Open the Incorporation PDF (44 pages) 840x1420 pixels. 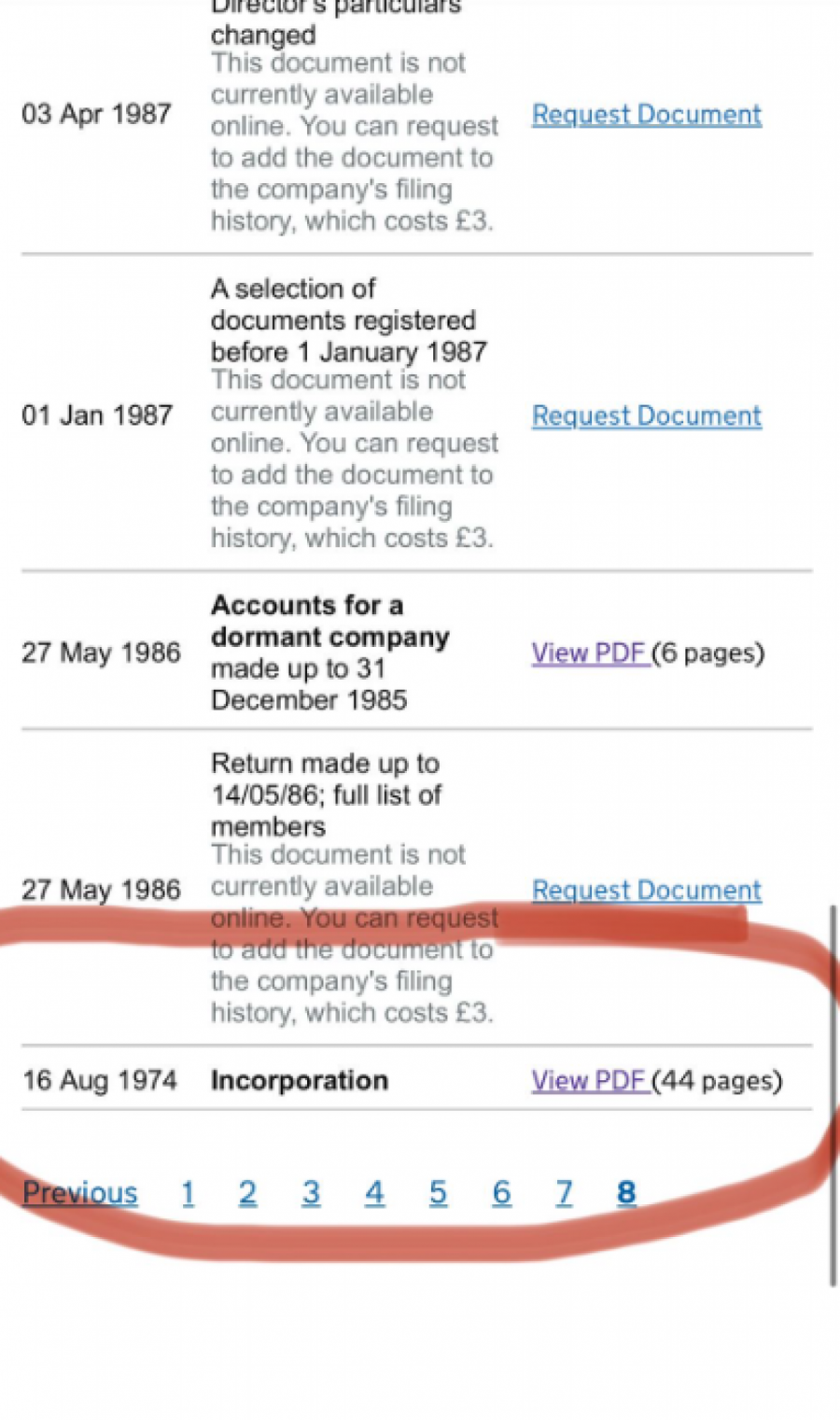click(590, 1081)
